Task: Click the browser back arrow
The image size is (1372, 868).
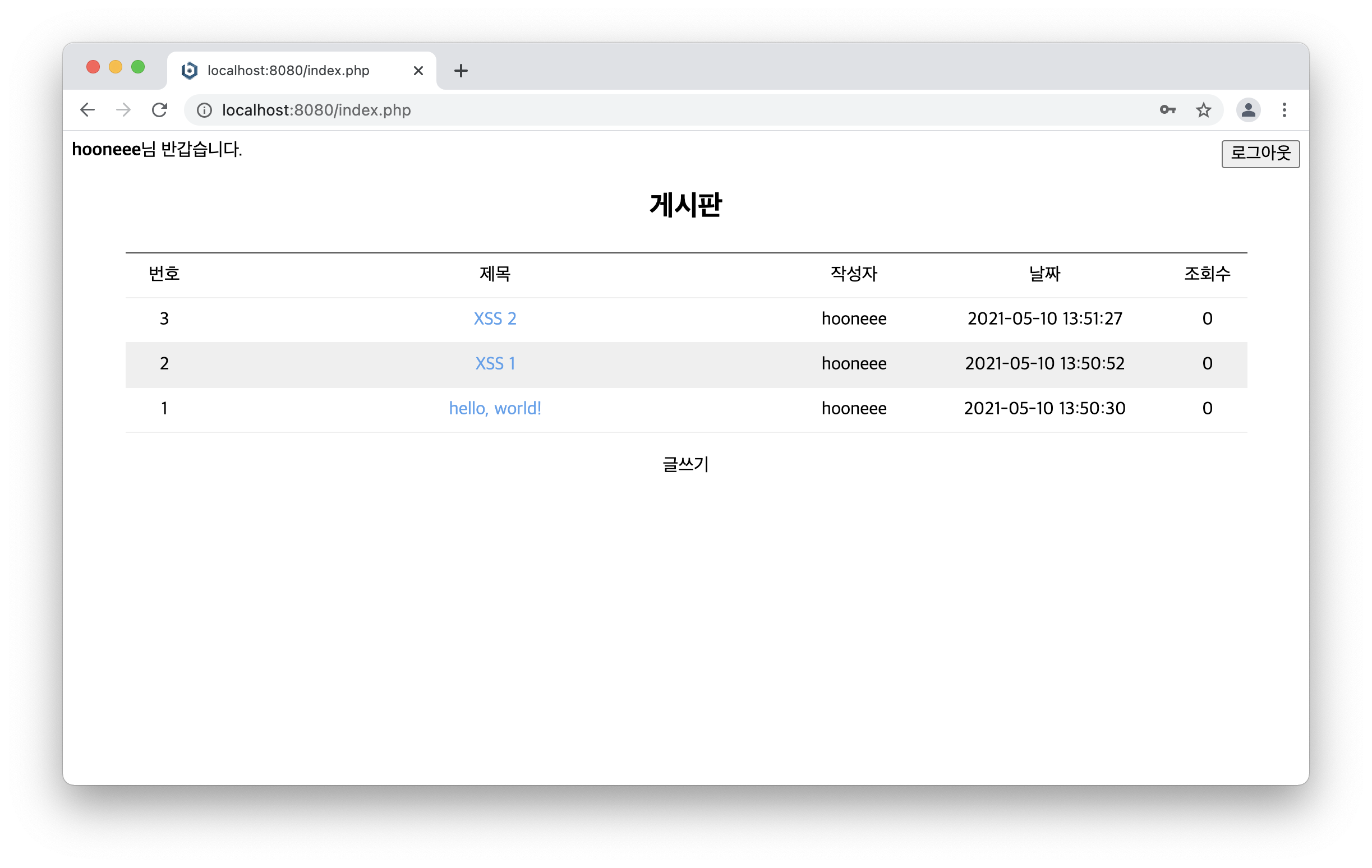Action: point(87,110)
